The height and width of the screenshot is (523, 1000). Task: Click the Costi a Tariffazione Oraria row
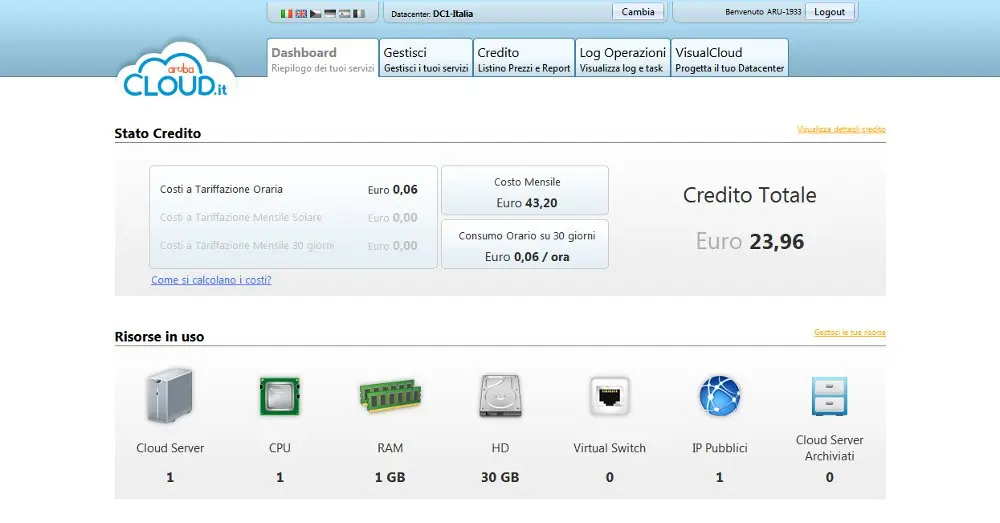tap(289, 189)
